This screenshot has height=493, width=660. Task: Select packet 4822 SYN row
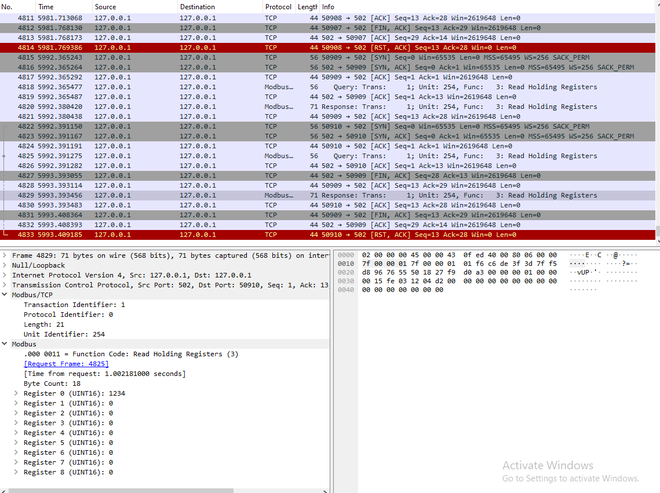(x=327, y=126)
